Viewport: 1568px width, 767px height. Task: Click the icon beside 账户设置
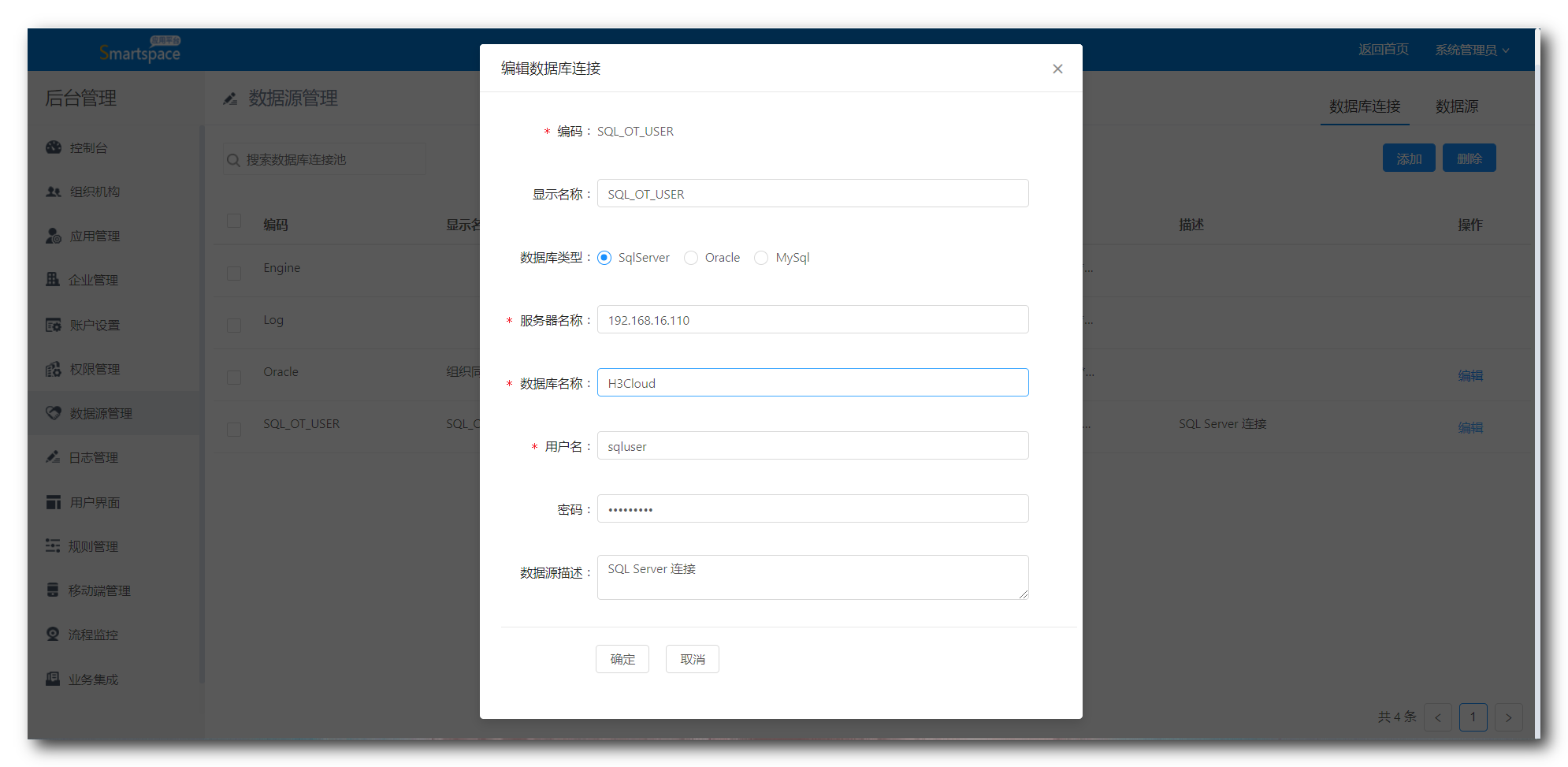tap(54, 325)
